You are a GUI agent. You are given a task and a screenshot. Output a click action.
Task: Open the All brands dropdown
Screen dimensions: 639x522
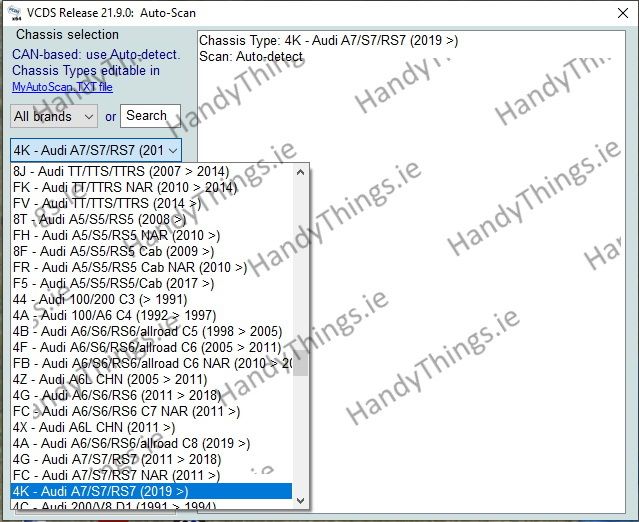pyautogui.click(x=54, y=116)
